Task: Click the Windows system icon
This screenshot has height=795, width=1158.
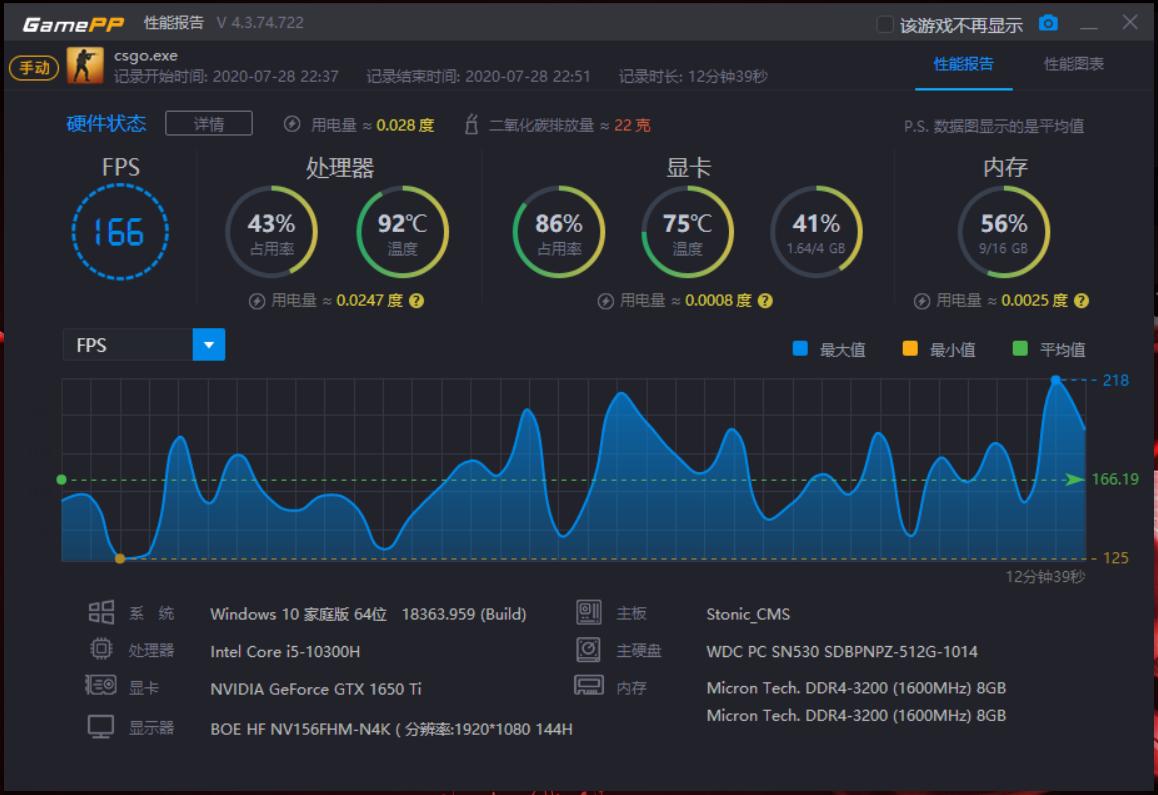Action: coord(101,613)
